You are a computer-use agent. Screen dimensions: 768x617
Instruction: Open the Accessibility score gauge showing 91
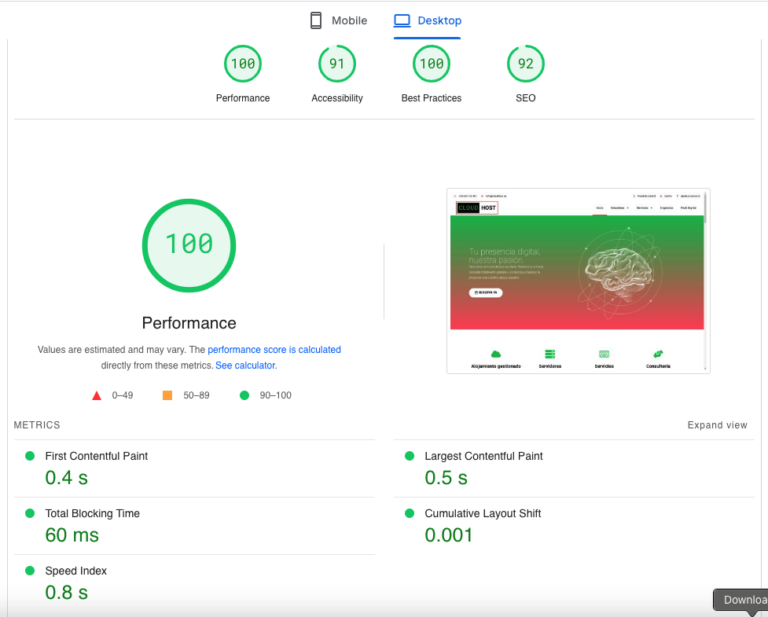[x=337, y=64]
